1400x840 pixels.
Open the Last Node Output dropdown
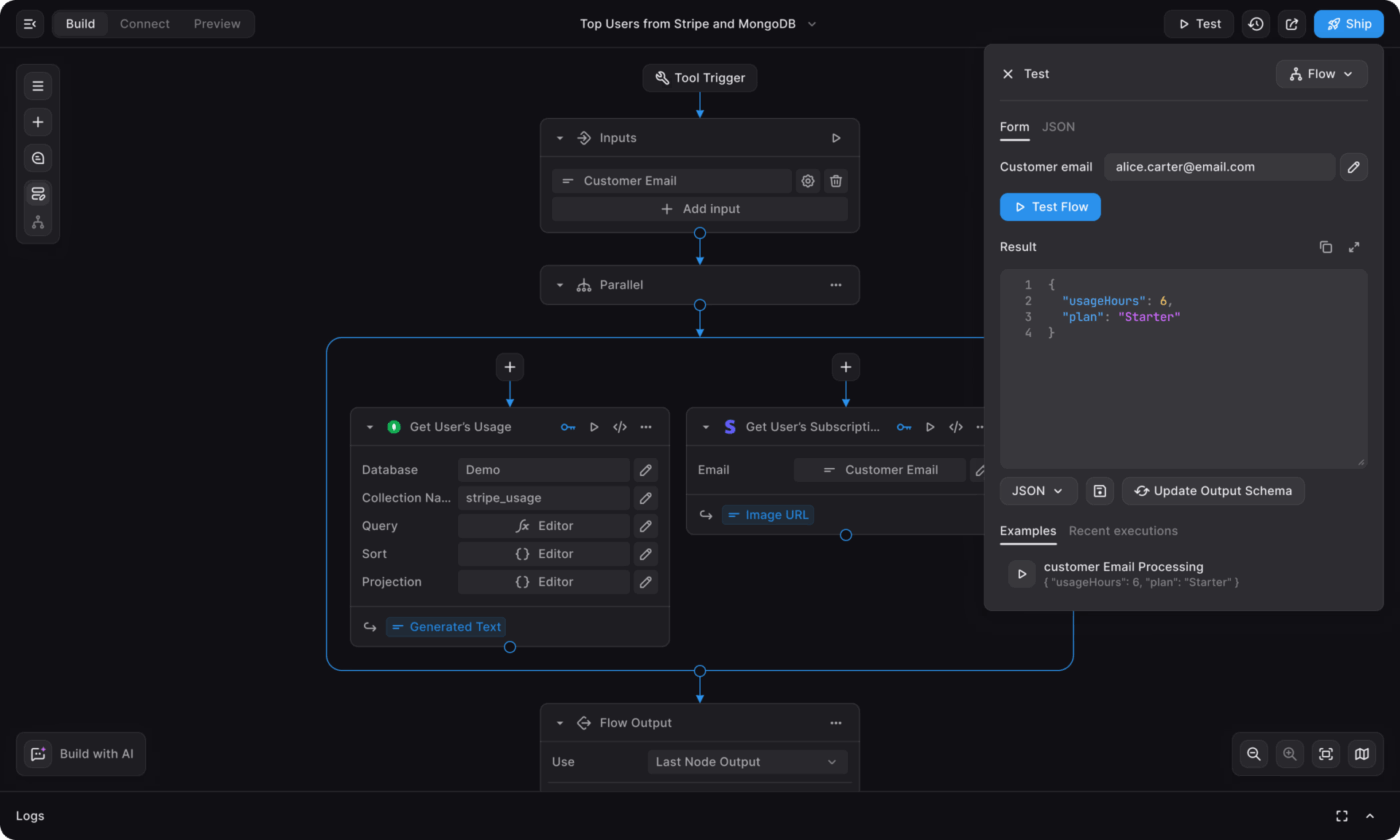747,761
